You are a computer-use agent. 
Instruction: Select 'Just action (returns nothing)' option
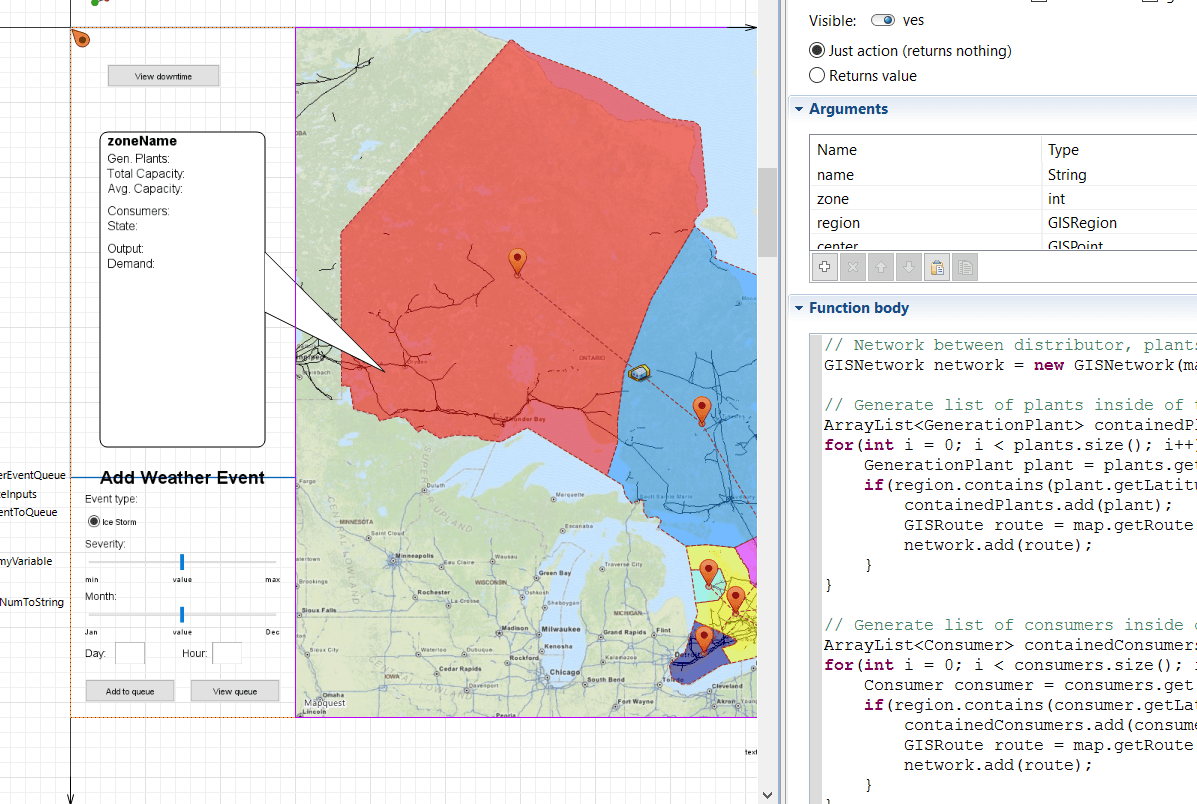tap(817, 50)
